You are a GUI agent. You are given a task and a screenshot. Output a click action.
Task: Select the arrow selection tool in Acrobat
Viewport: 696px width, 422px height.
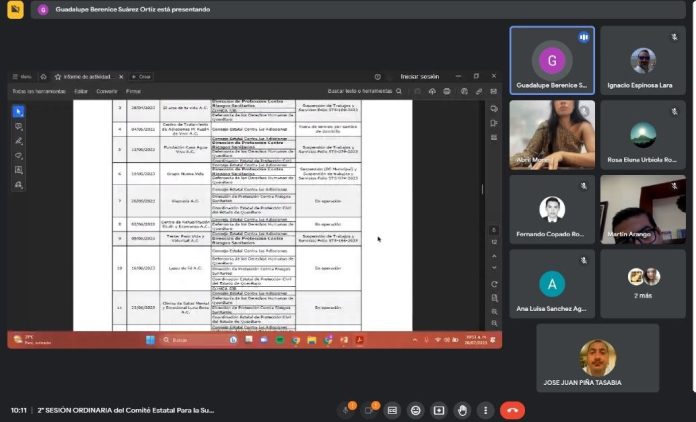coord(18,112)
